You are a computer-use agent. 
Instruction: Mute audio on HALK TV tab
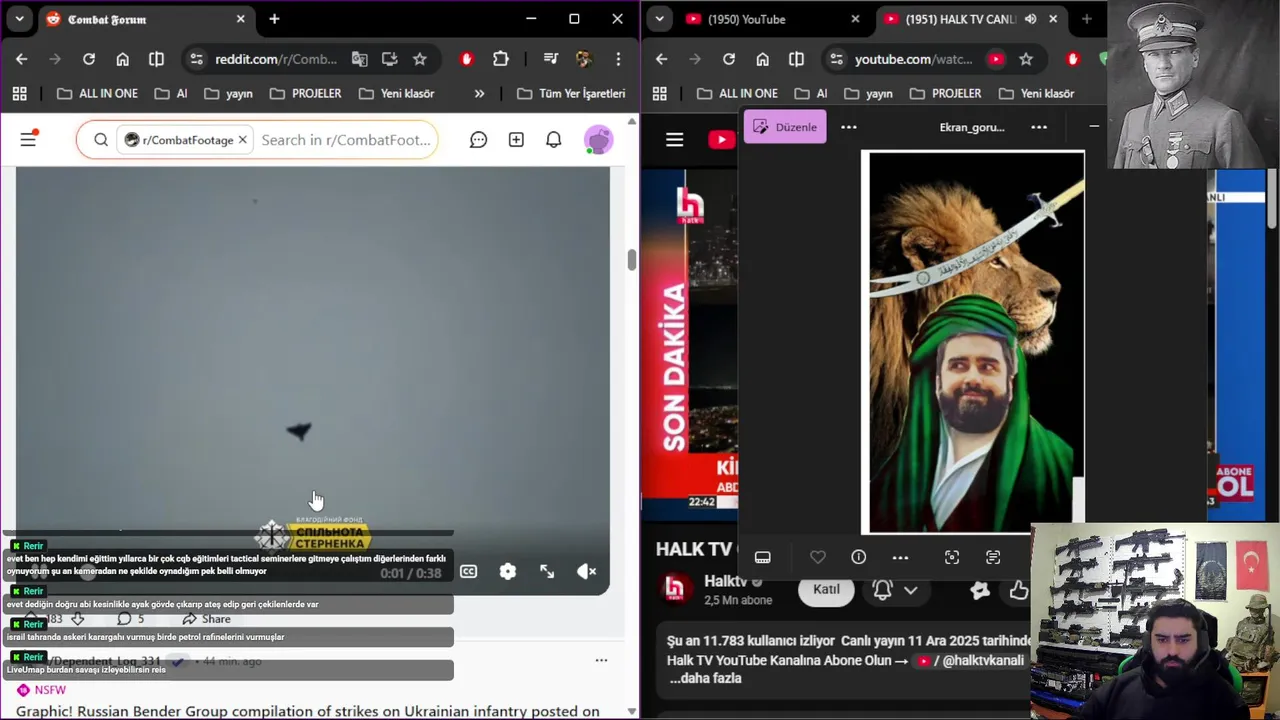(1030, 19)
